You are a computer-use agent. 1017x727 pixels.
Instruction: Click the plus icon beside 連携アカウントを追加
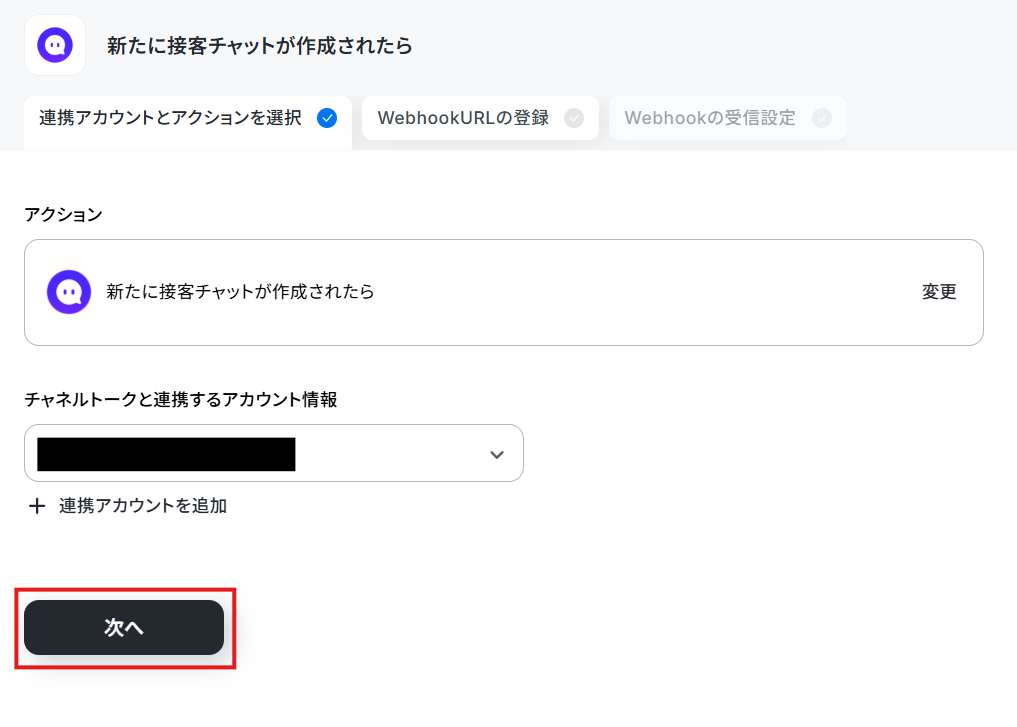[37, 506]
